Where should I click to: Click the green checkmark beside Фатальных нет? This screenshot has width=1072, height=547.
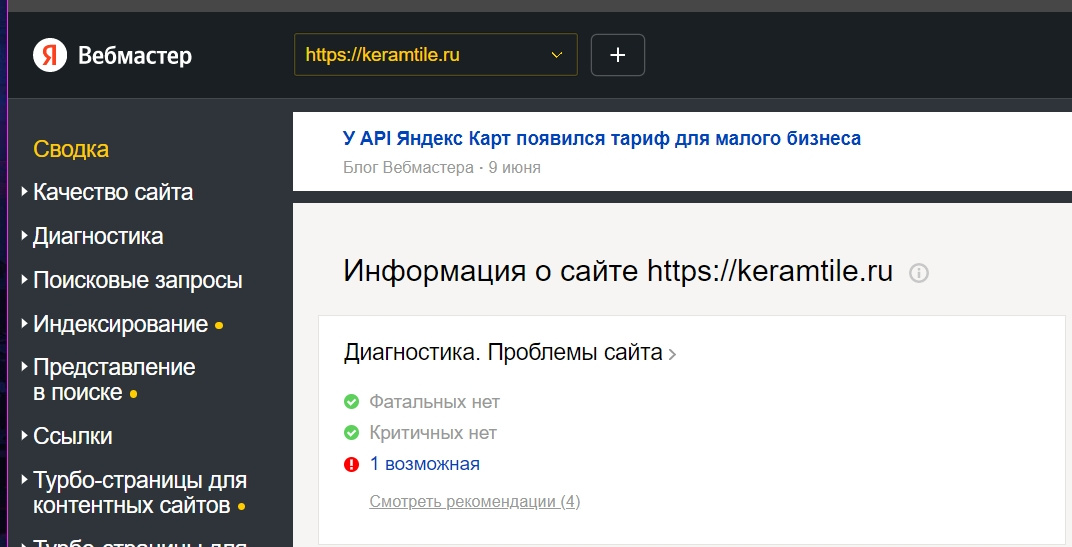click(x=351, y=402)
